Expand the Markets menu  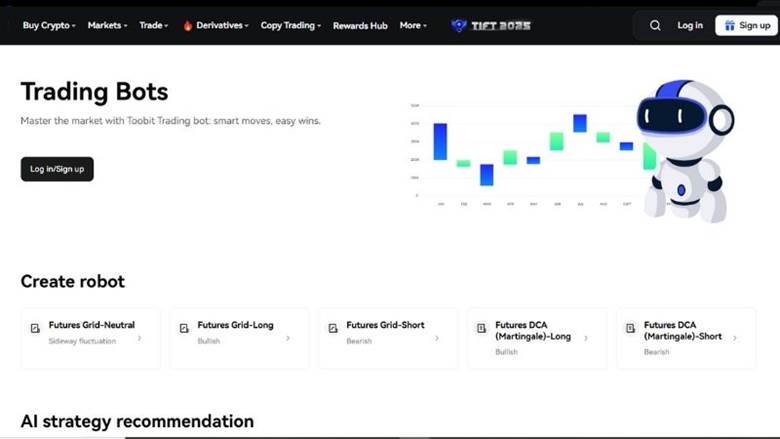click(x=107, y=25)
